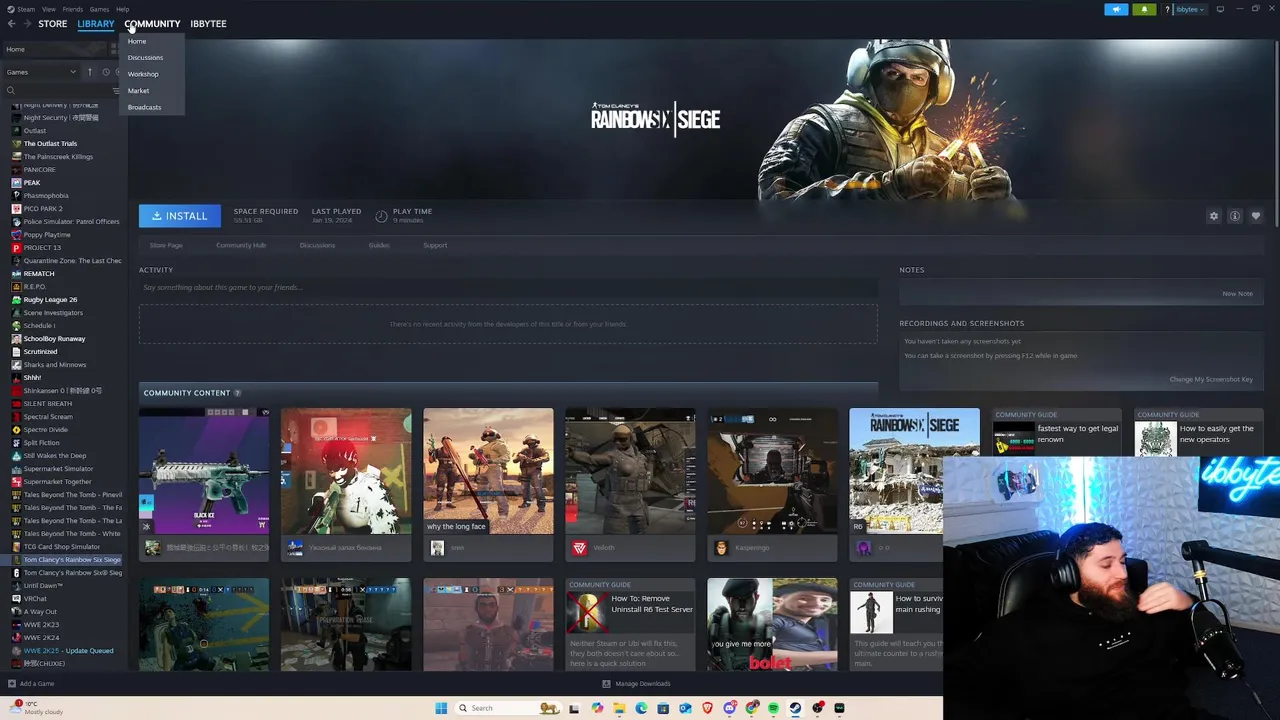Open Brave browser on taskbar
Screen dimensions: 1280x720
pos(707,708)
